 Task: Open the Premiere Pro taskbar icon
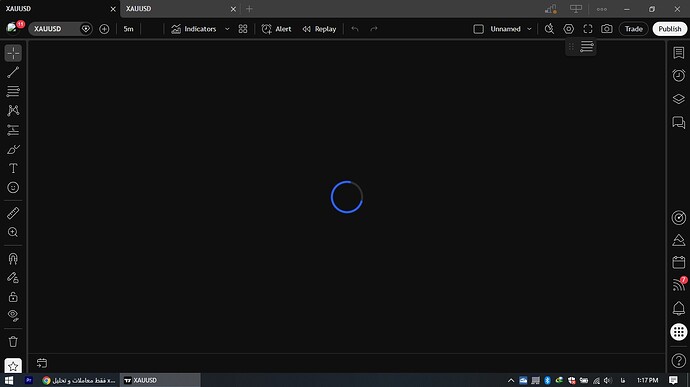(29, 380)
